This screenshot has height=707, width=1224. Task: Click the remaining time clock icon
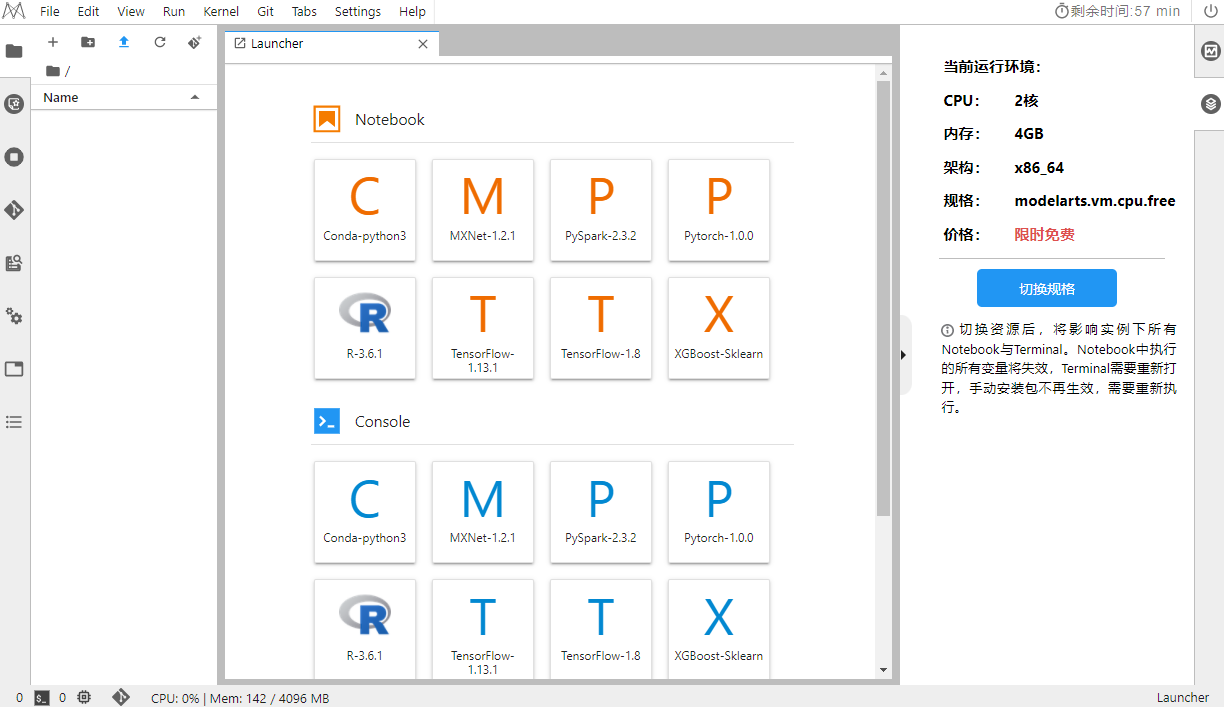coord(1062,11)
